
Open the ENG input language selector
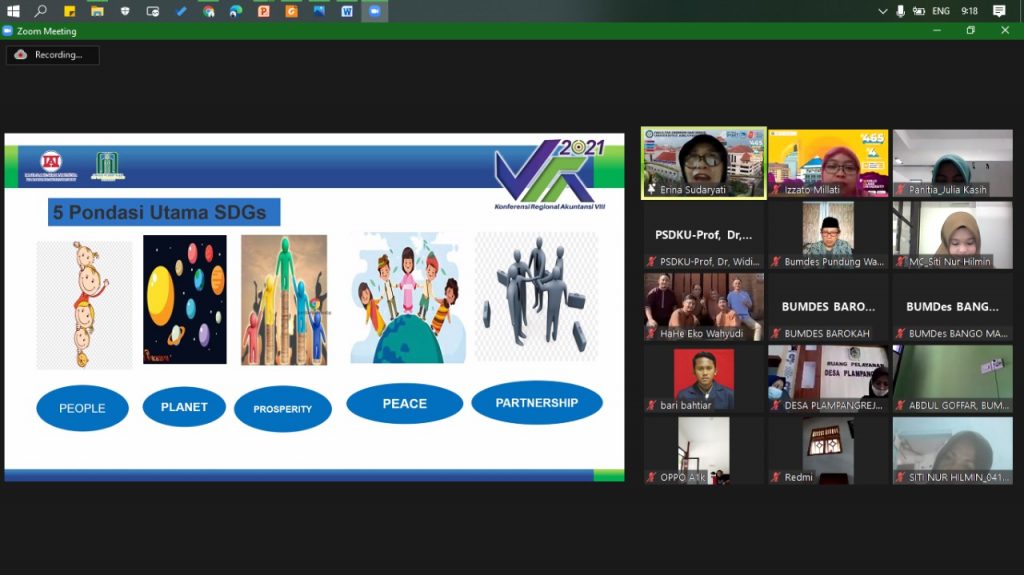[x=941, y=11]
